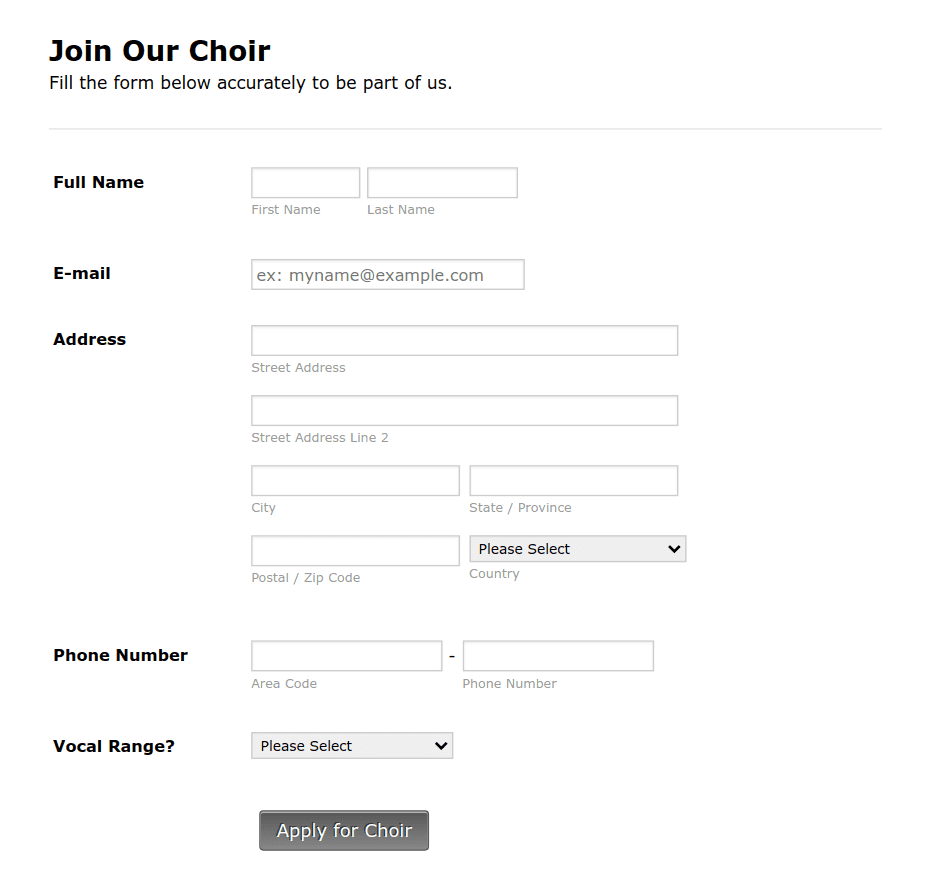Click the Vocal Range question label
The image size is (930, 880).
click(113, 746)
